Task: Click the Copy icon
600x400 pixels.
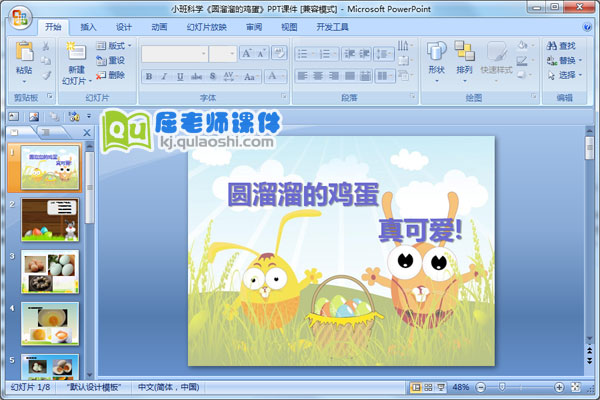Action: [46, 60]
